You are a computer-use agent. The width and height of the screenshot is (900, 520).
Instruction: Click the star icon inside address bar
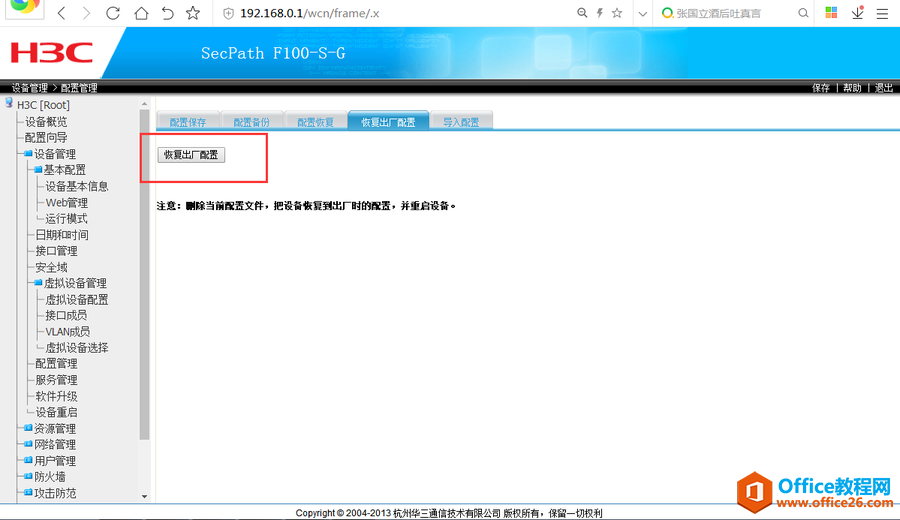coord(617,13)
